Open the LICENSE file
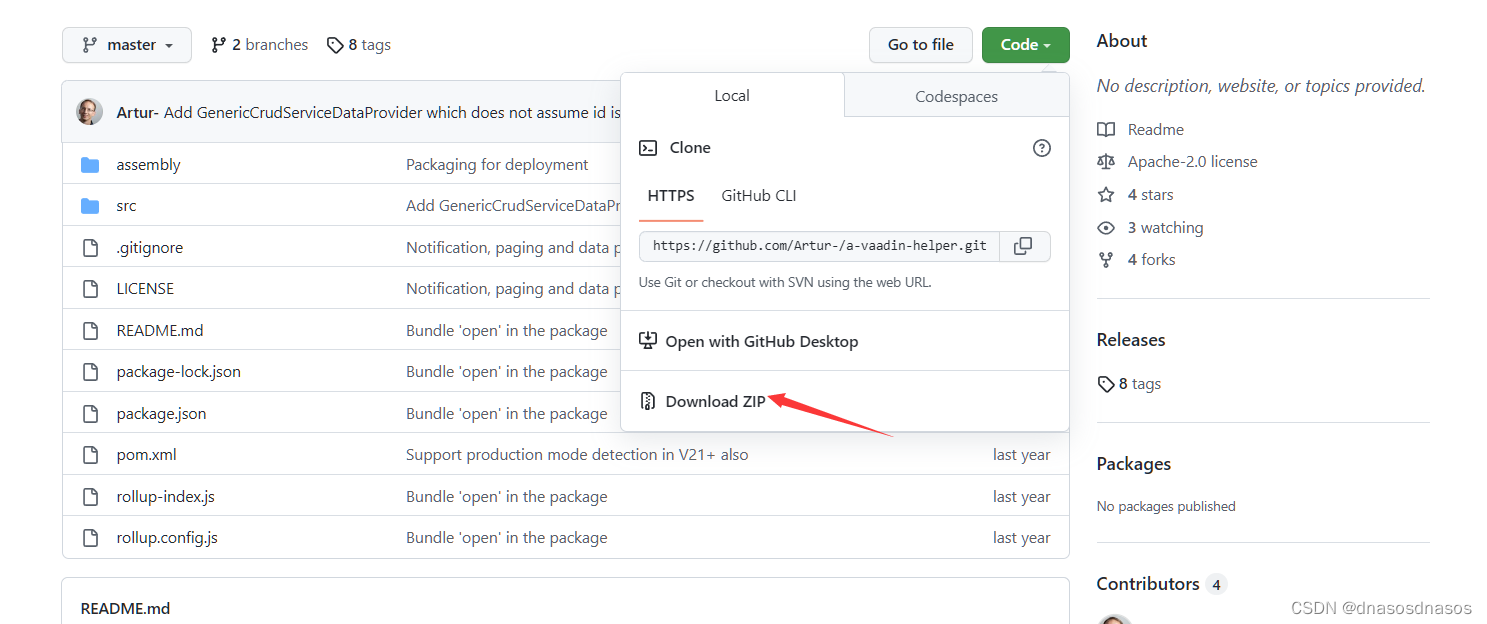This screenshot has height=624, width=1487. coord(145,289)
